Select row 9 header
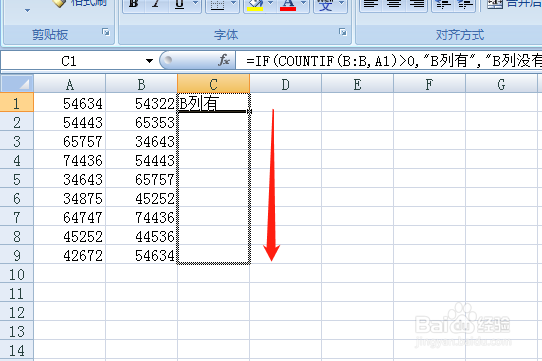The image size is (542, 361). point(17,255)
